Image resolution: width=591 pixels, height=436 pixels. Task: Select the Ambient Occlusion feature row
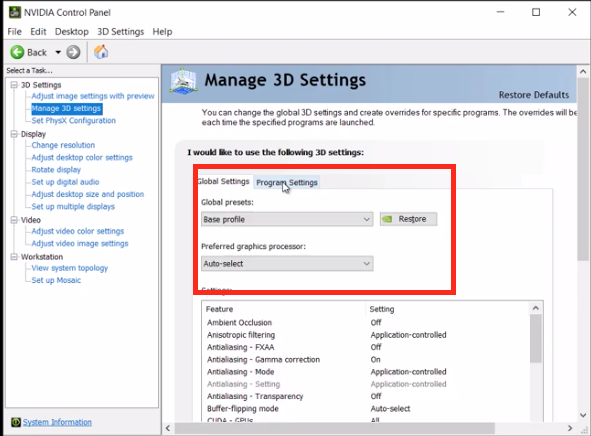(366, 323)
